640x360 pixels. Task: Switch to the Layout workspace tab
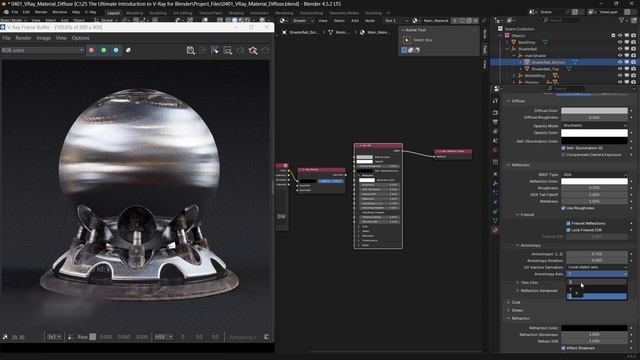pos(113,13)
